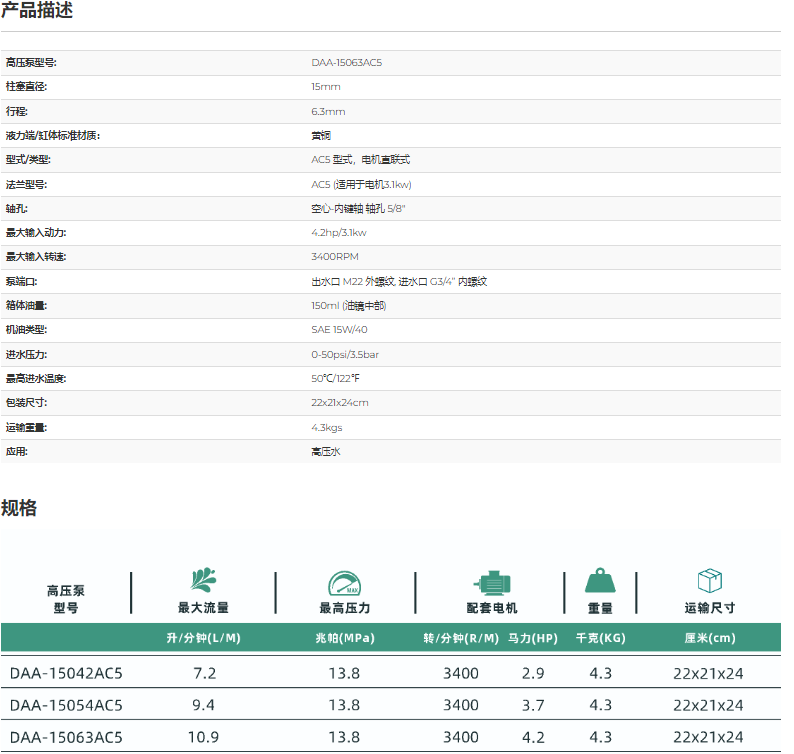794x754 pixels.
Task: Select the 规格 section heading
Action: tap(19, 508)
